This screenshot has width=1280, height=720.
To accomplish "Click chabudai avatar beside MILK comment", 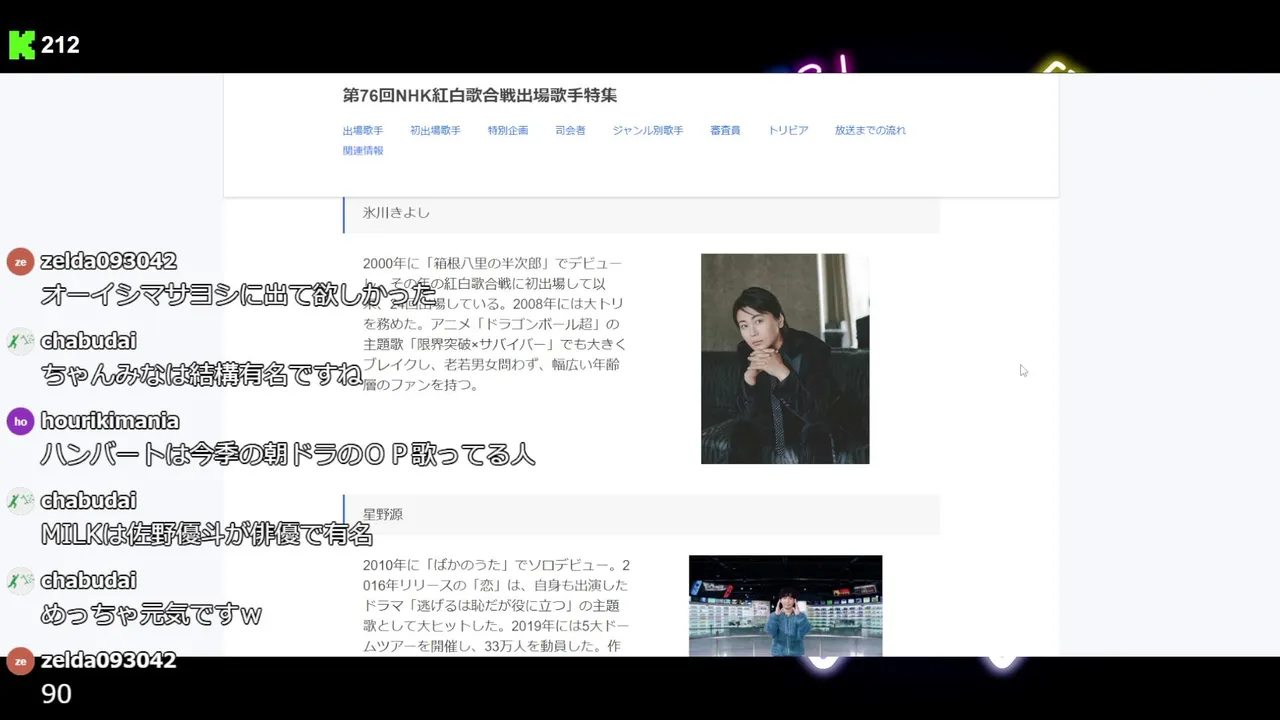I will tap(20, 501).
